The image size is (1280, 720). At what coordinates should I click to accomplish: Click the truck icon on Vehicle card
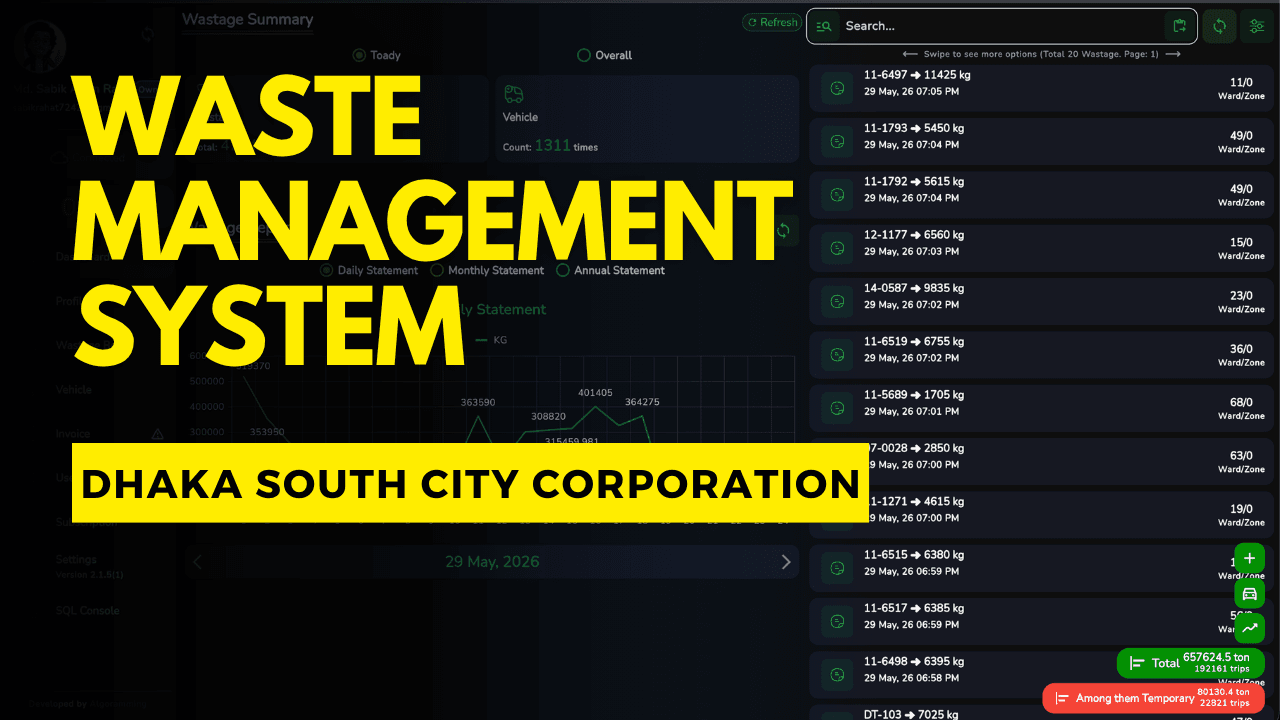(x=514, y=93)
